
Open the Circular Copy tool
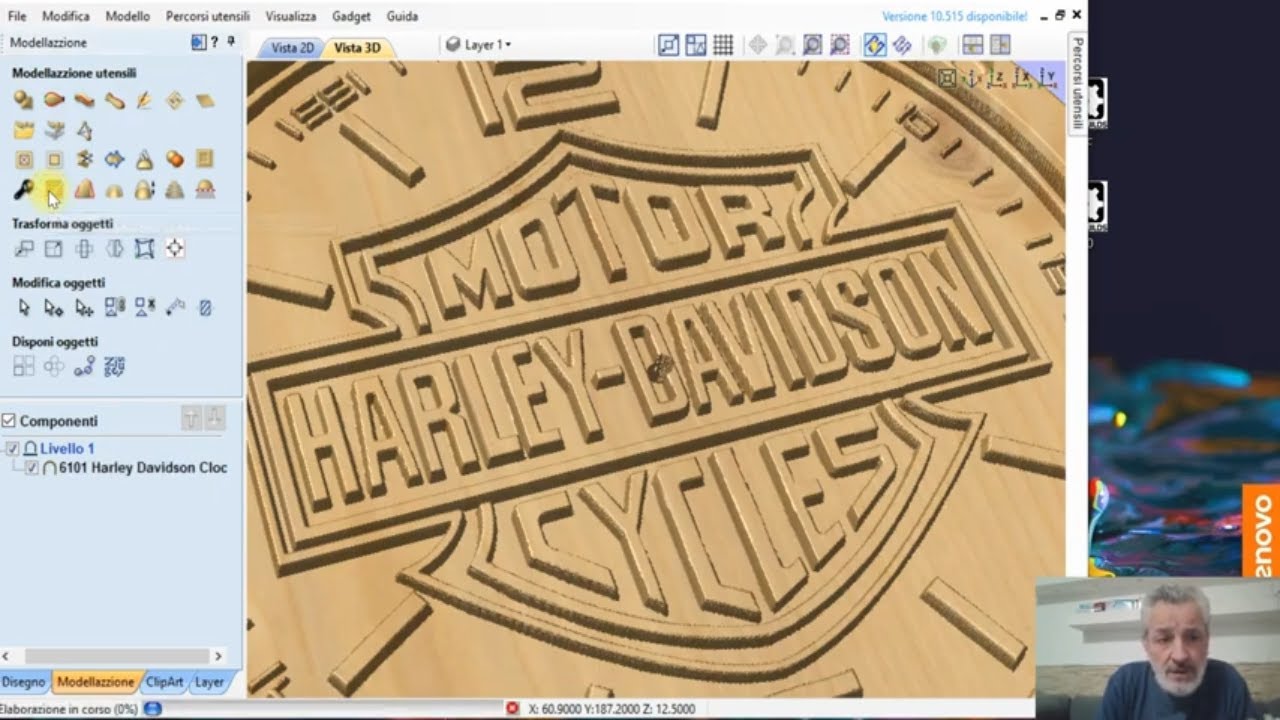pos(54,367)
